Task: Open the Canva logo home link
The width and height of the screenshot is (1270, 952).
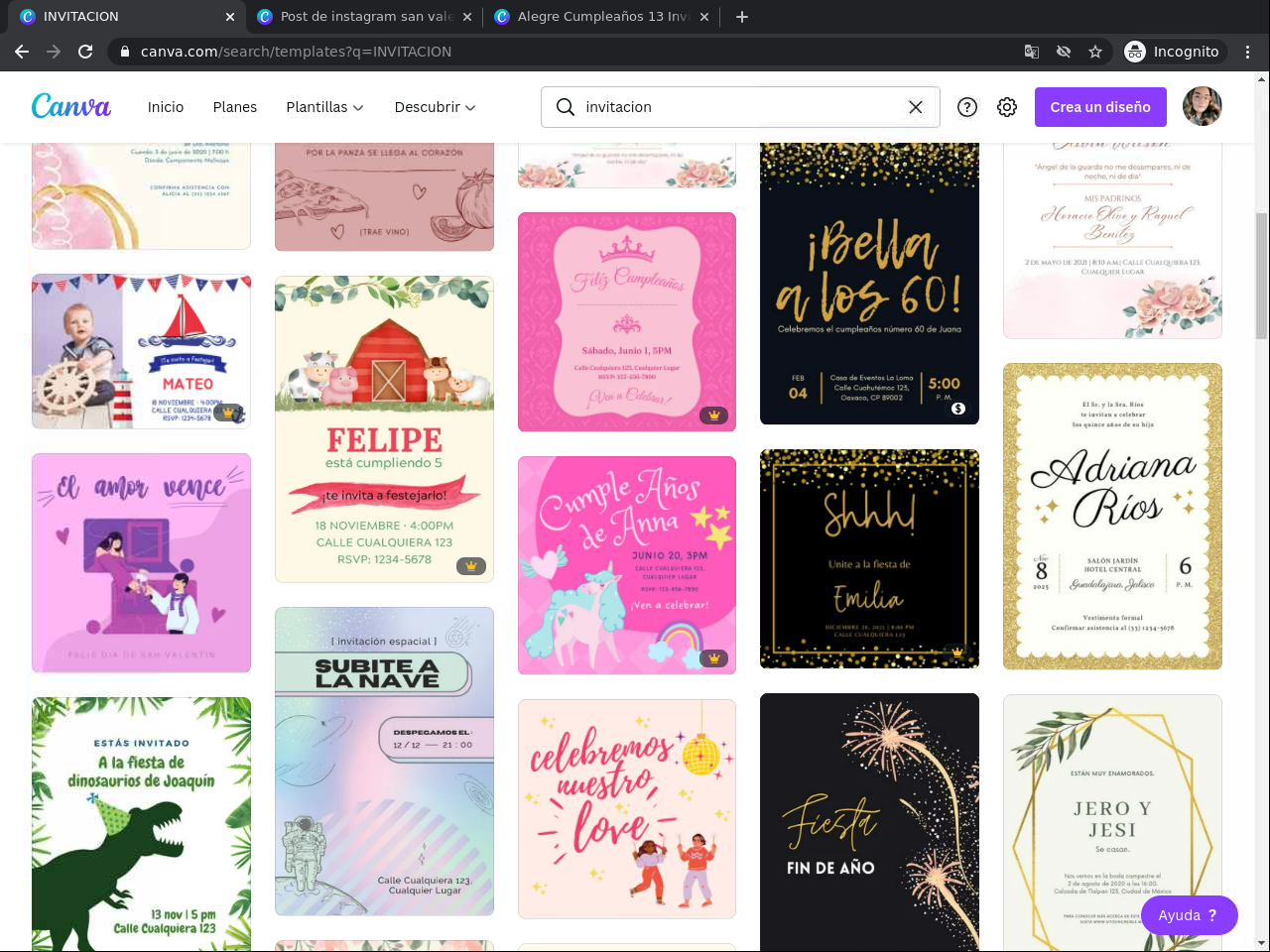Action: pos(71,106)
